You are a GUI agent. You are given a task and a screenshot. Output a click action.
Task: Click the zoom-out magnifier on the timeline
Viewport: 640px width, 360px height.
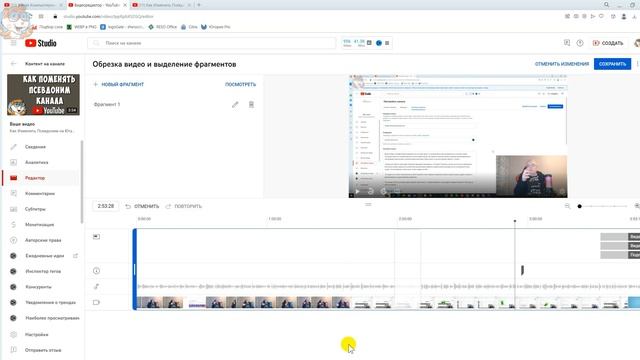tap(567, 206)
